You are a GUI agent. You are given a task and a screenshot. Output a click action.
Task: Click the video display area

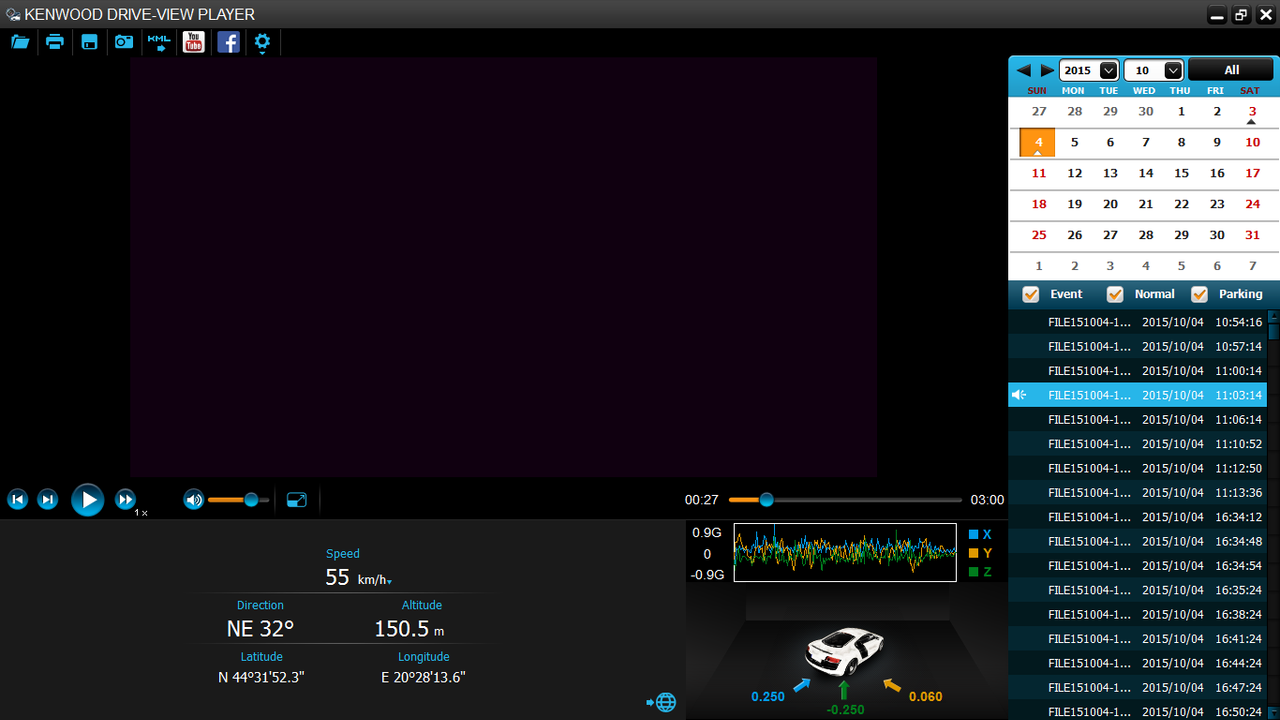504,267
